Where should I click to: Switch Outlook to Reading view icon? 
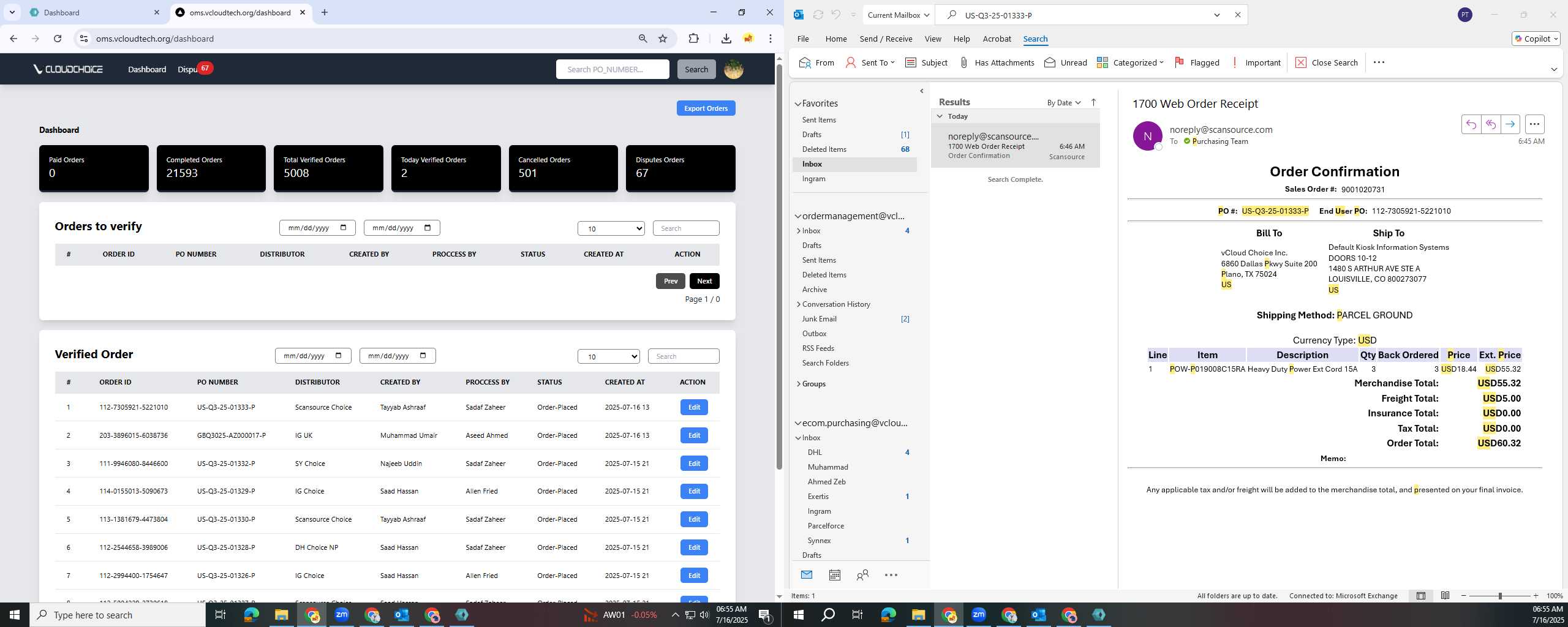tap(1445, 596)
